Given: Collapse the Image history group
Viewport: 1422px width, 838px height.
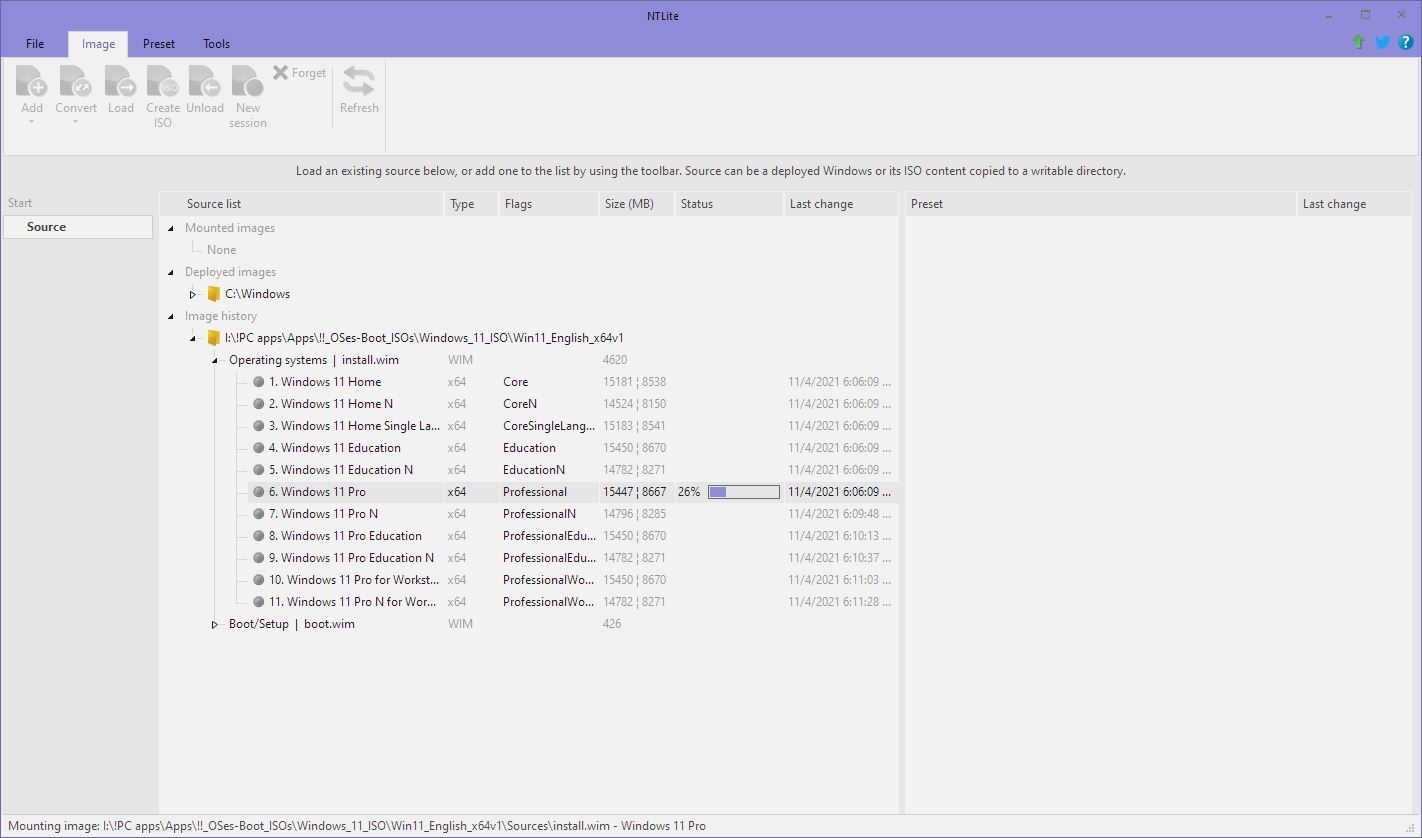Looking at the screenshot, I should coord(171,316).
